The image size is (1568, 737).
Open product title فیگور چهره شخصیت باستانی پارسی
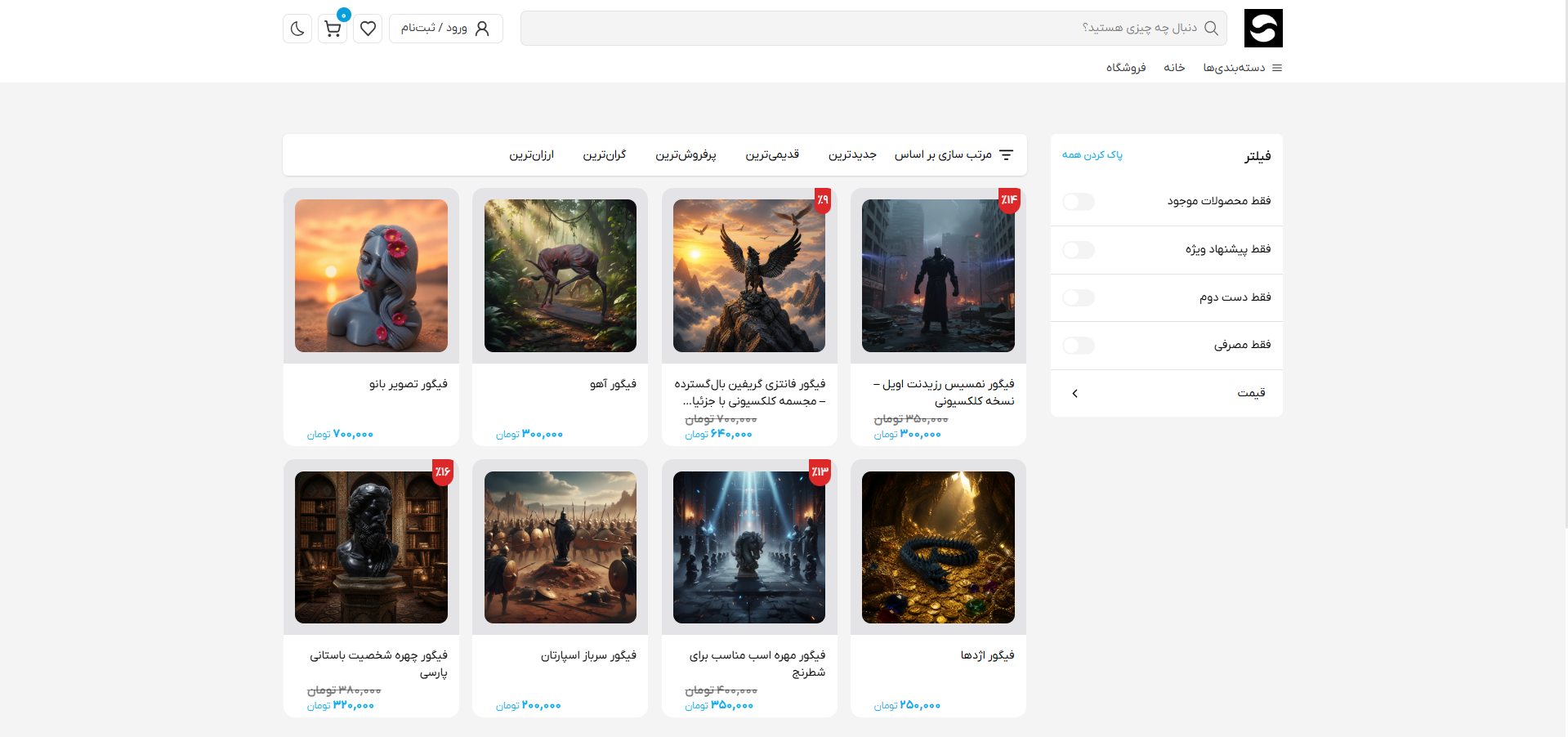tap(378, 663)
